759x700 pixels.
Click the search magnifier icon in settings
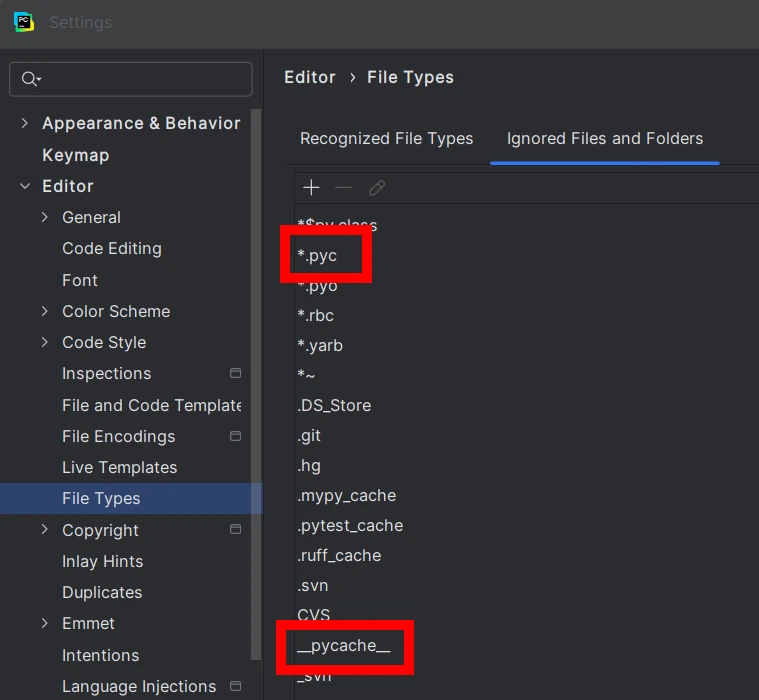pyautogui.click(x=29, y=79)
